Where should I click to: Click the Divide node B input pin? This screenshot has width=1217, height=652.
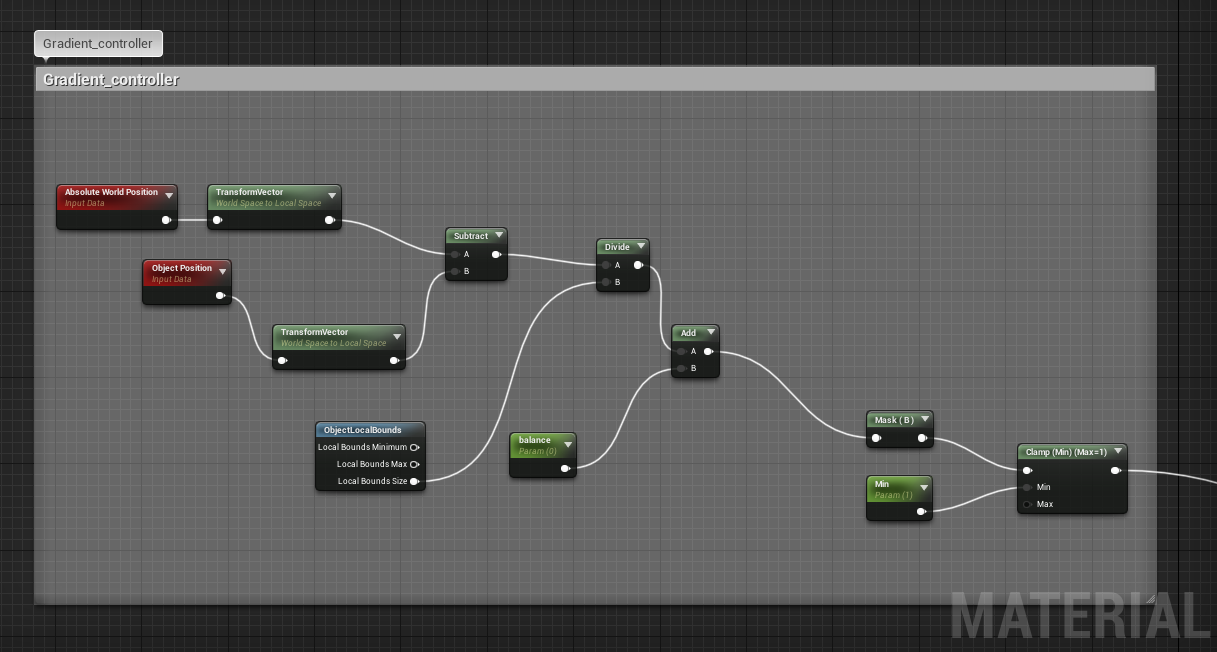[x=606, y=282]
